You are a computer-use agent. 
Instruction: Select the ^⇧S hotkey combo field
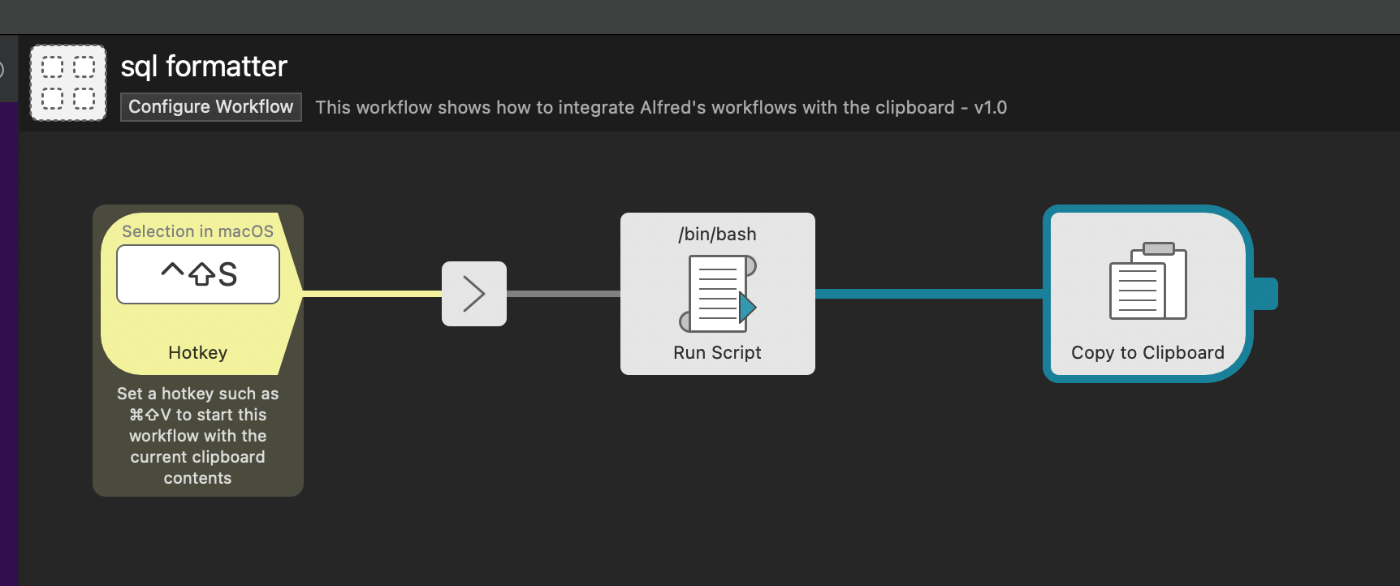tap(197, 272)
